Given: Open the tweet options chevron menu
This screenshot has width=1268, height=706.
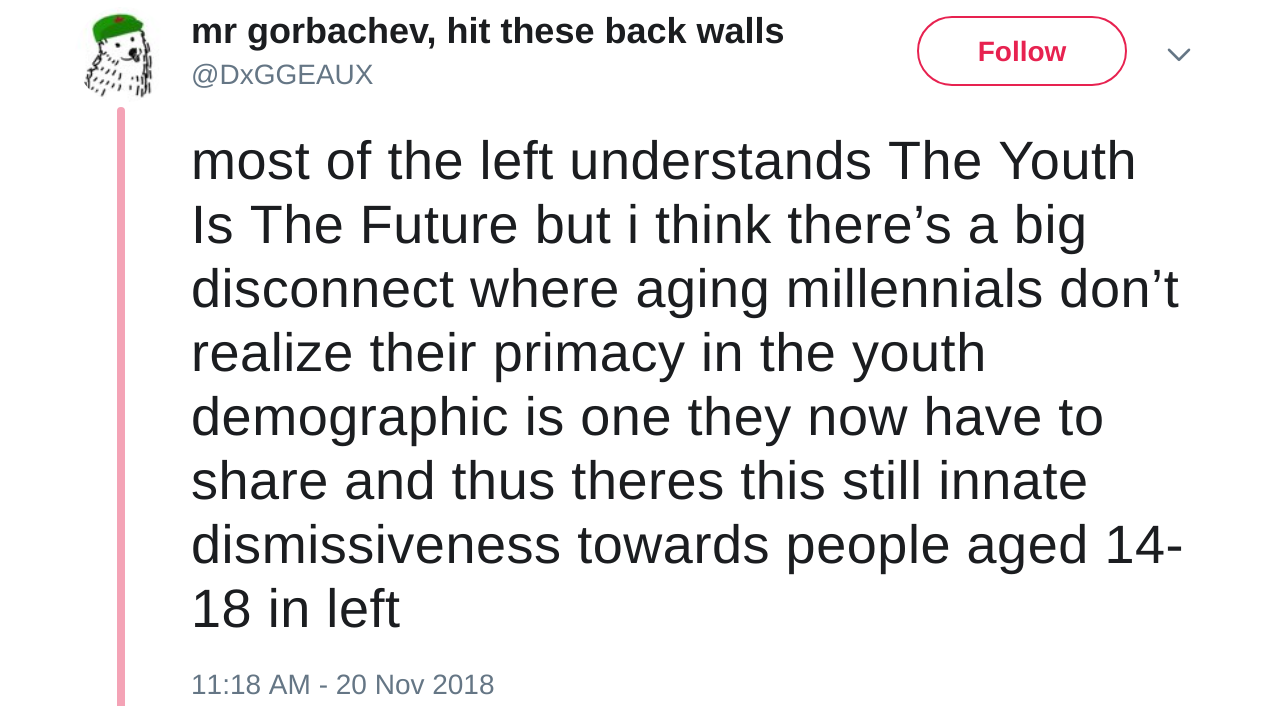Looking at the screenshot, I should click(1178, 54).
